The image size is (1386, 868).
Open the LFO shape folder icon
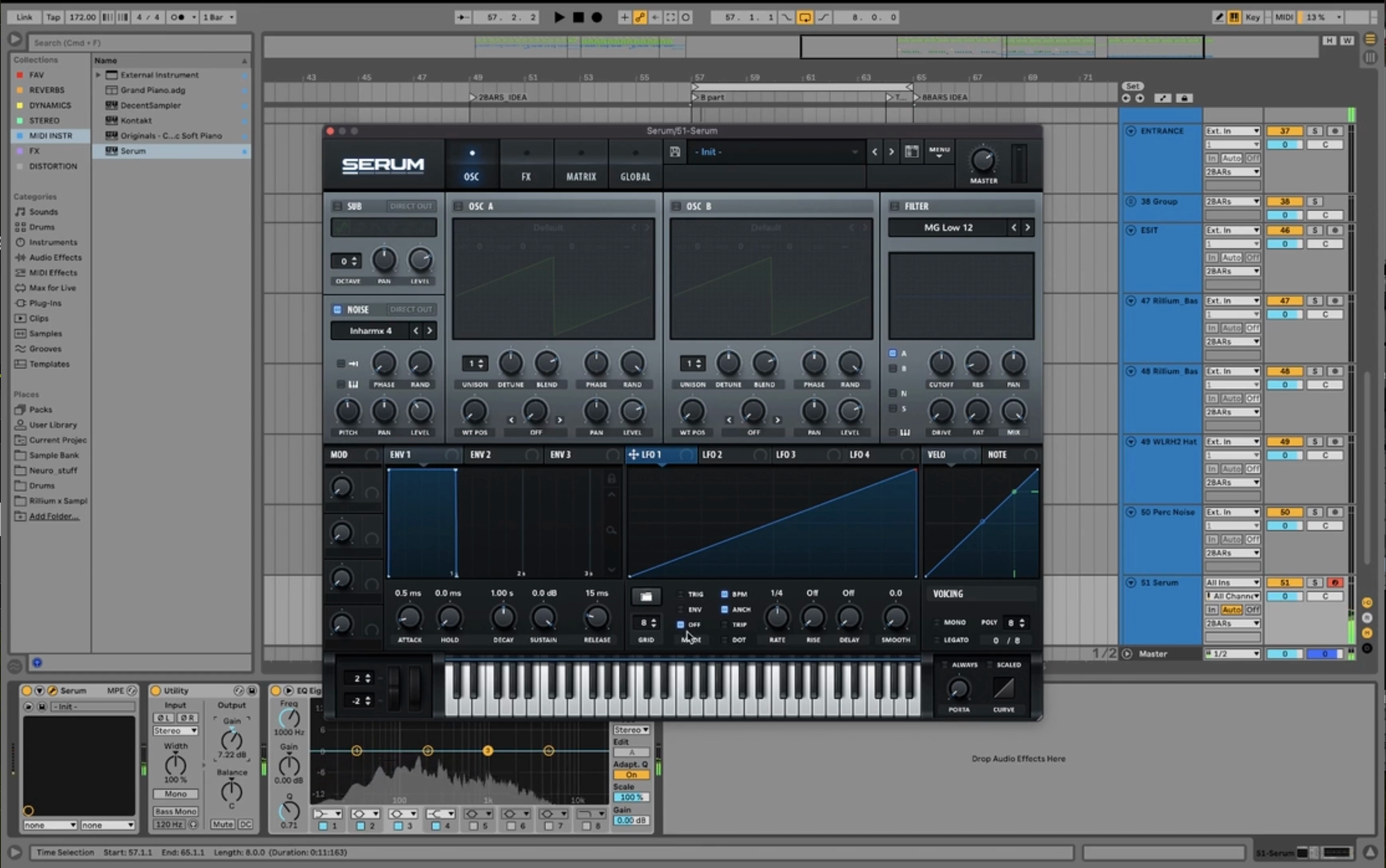point(646,596)
